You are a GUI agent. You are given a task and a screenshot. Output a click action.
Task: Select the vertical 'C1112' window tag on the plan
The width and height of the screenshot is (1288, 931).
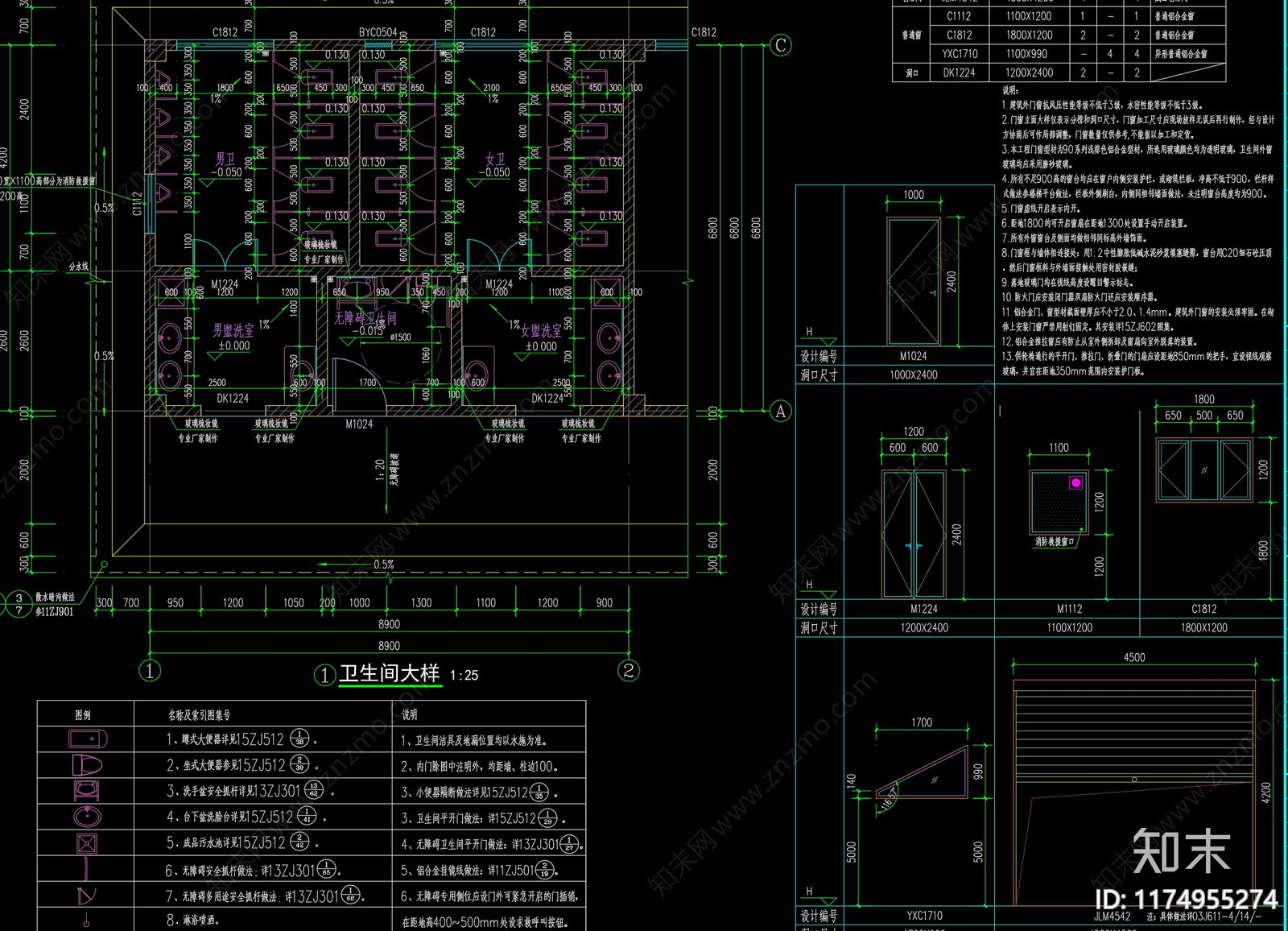[x=137, y=203]
